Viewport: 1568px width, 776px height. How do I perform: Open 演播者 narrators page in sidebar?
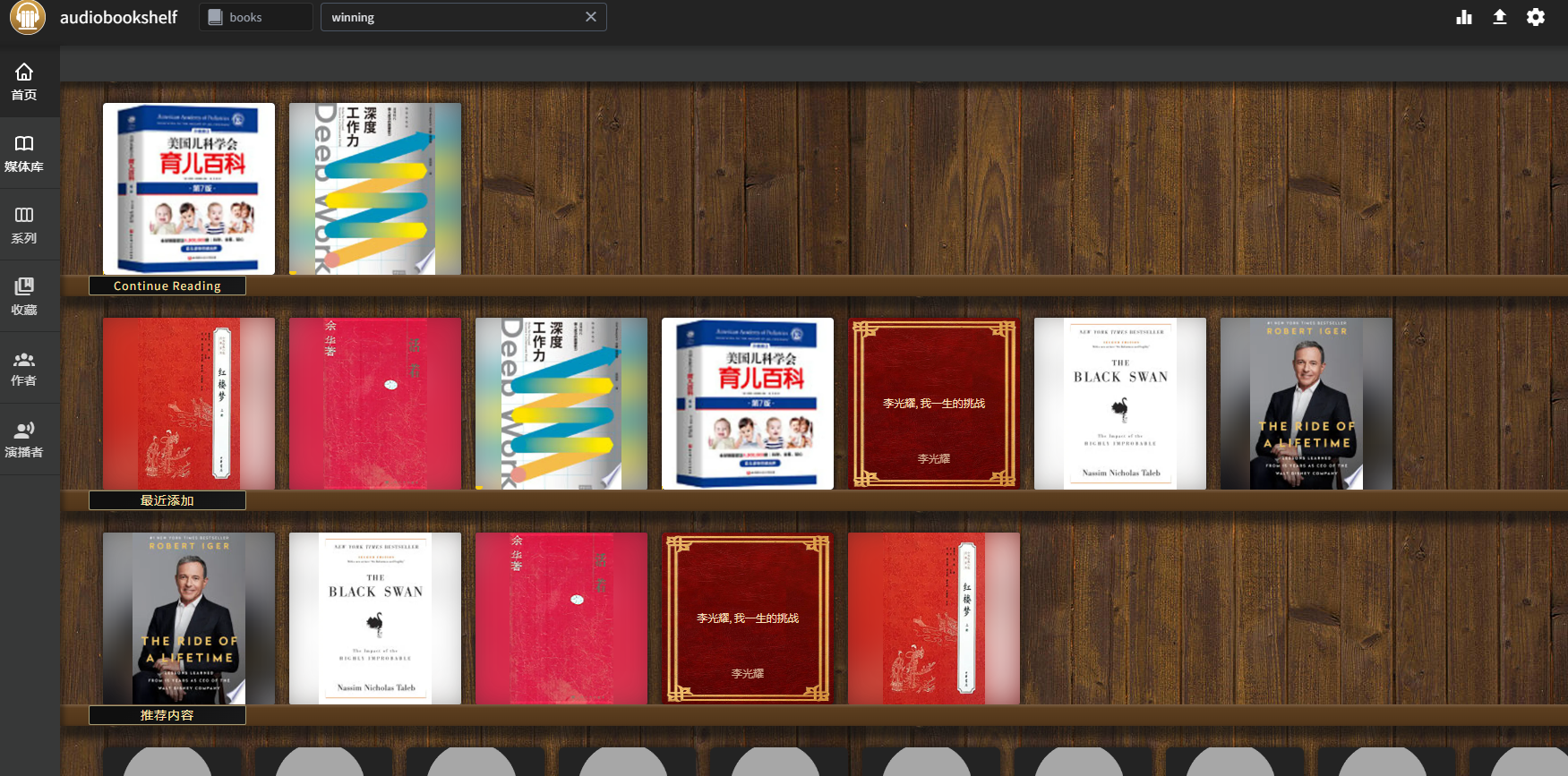tap(24, 439)
